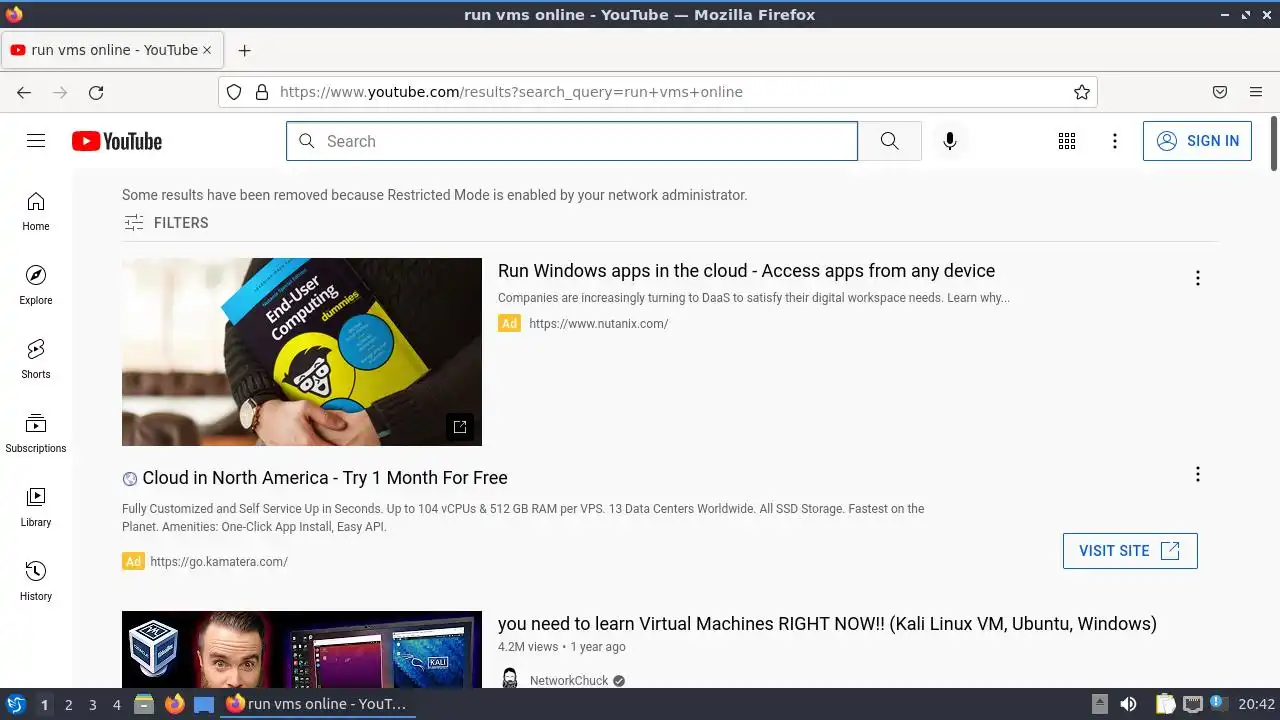
Task: Open YouTube settings three-dot menu
Action: [1115, 141]
